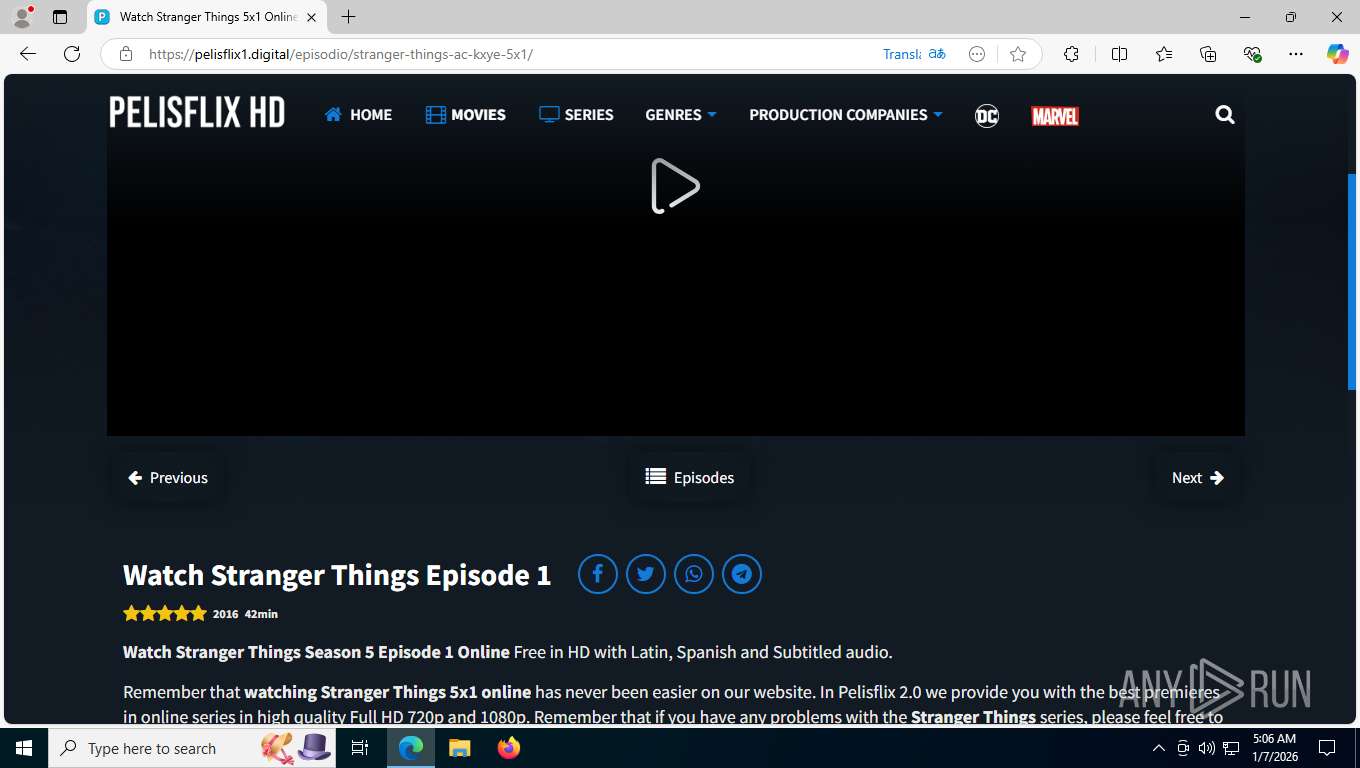The image size is (1360, 768).
Task: Add this page to favorites star
Action: [x=1018, y=54]
